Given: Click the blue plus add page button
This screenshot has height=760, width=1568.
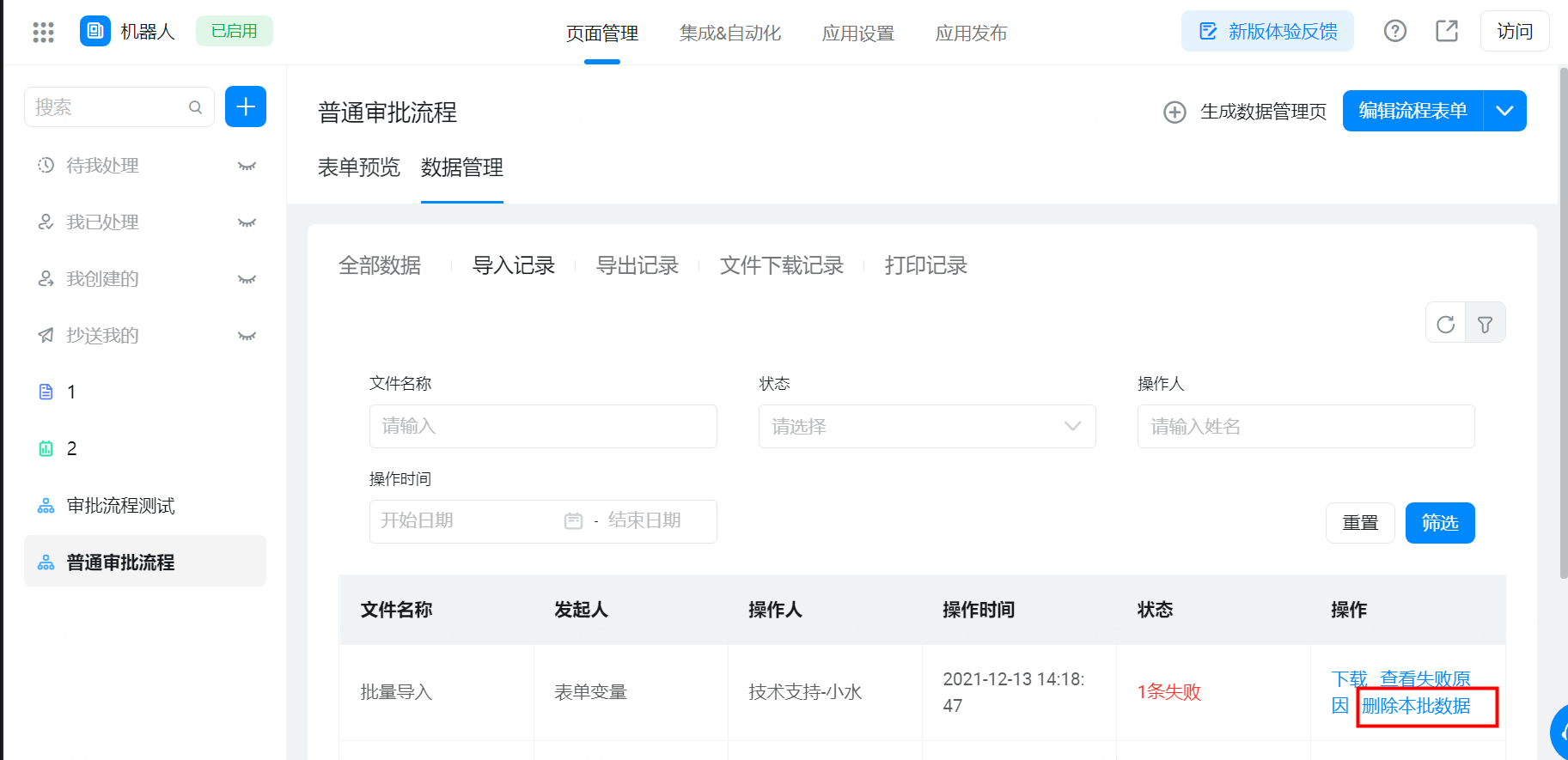Looking at the screenshot, I should (x=246, y=106).
